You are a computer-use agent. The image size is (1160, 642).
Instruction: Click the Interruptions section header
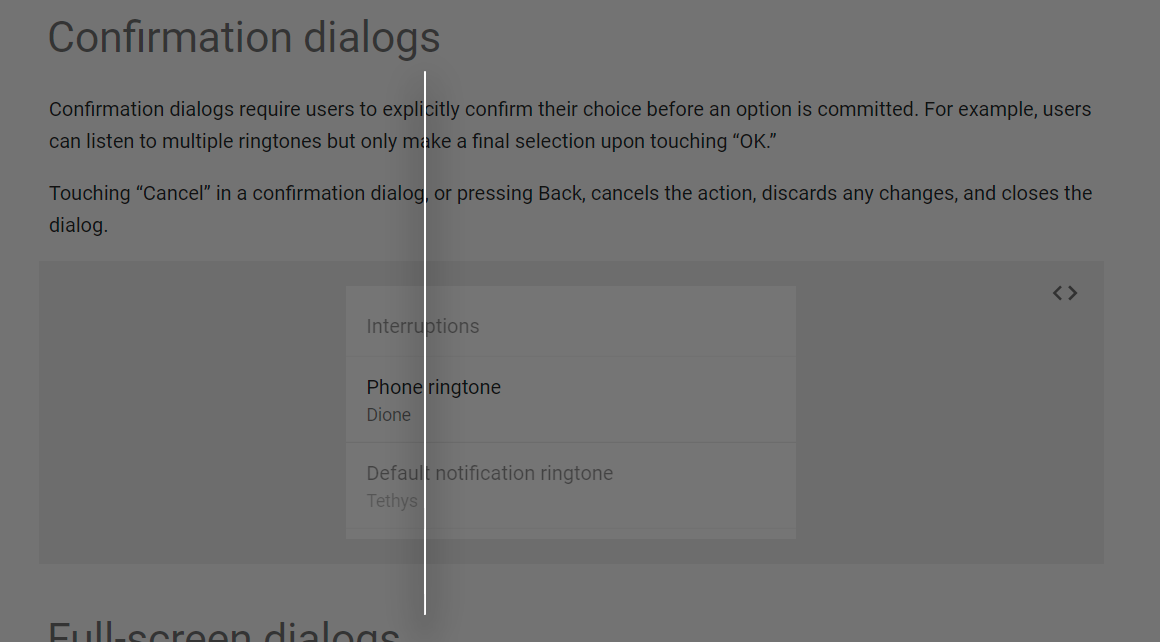[423, 326]
